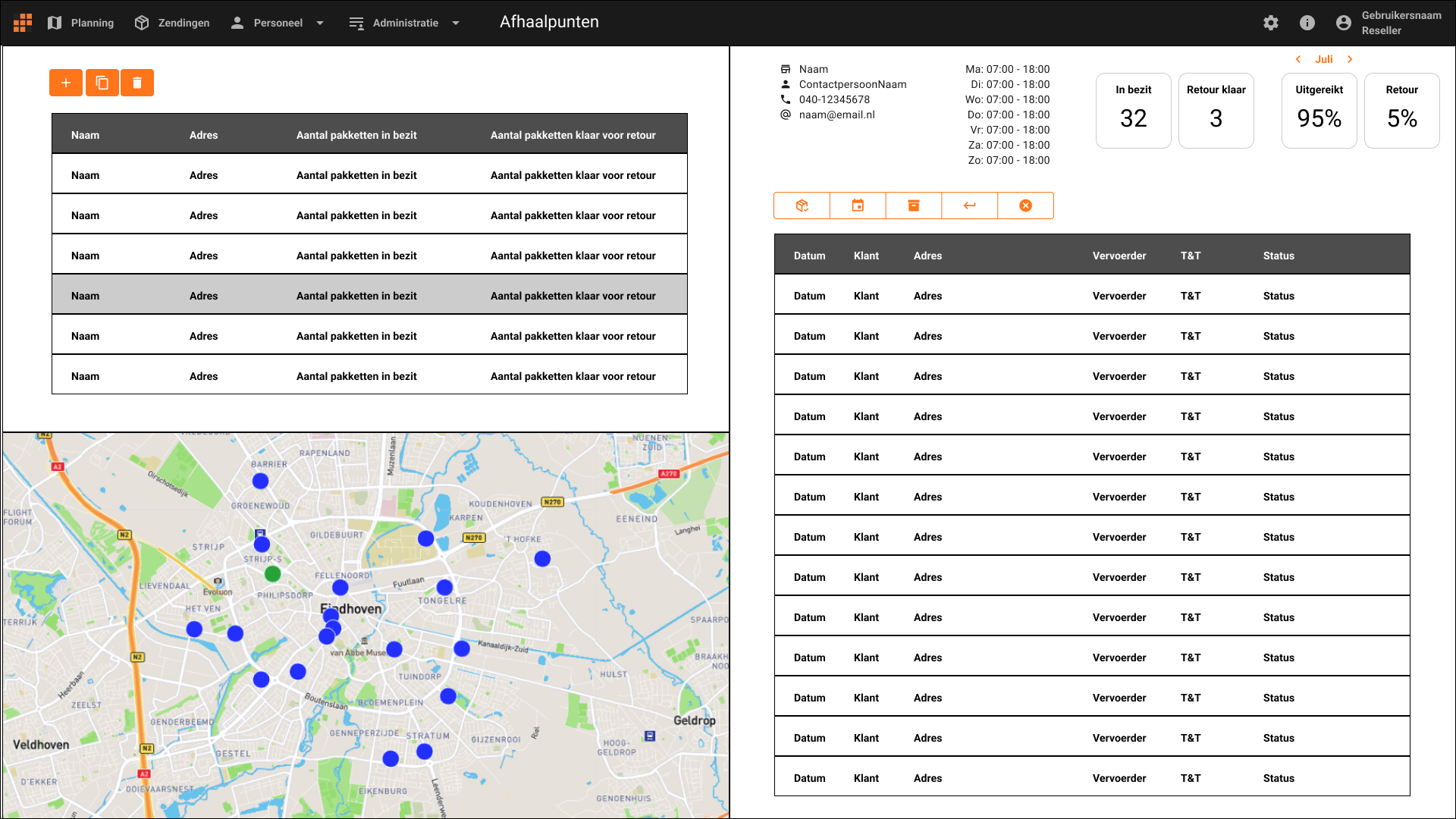Click the green marker on map

click(273, 574)
